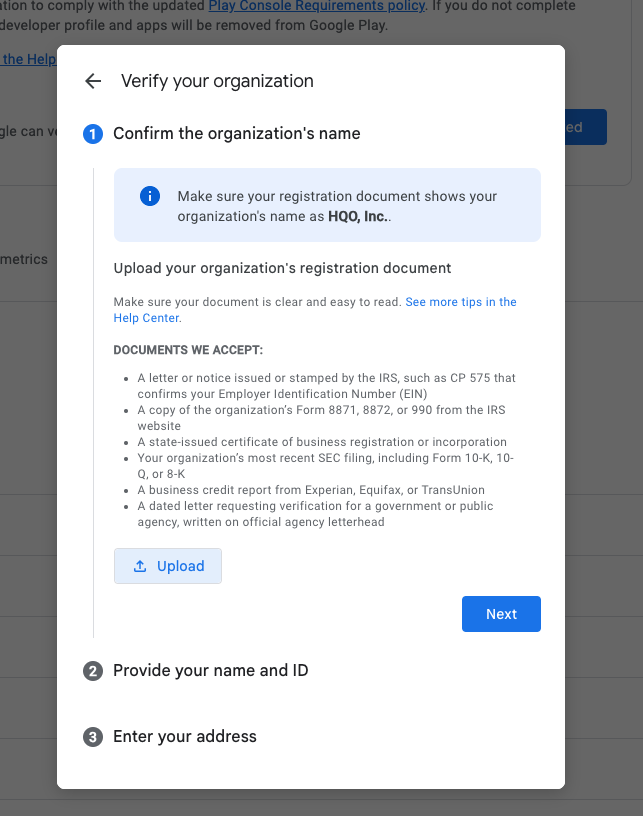
Task: Expand the "Enter your address" step
Action: (x=185, y=737)
